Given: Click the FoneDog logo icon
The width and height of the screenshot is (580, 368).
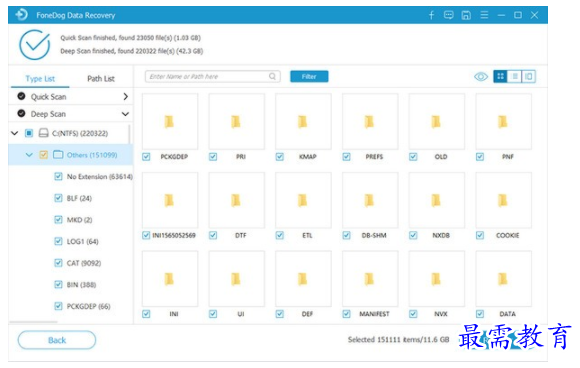Looking at the screenshot, I should [21, 15].
